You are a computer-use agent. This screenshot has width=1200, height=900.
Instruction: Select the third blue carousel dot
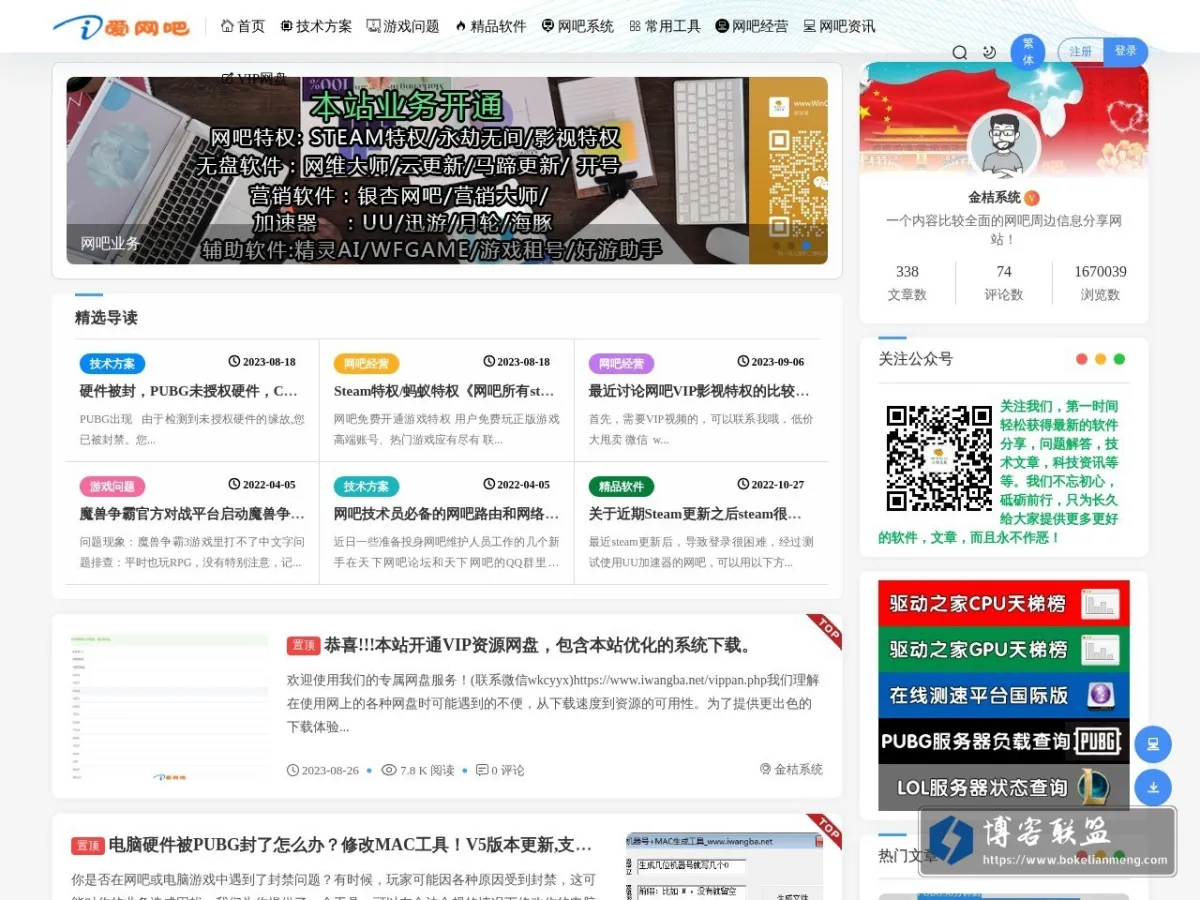click(x=807, y=245)
